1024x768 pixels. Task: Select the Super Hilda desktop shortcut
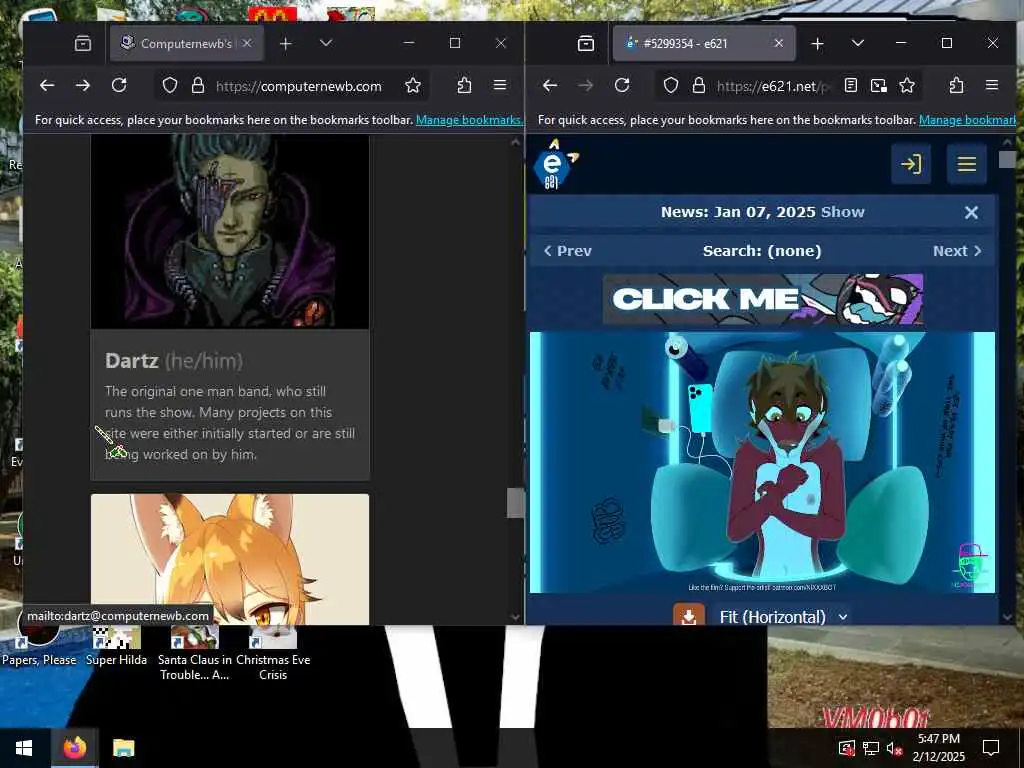(x=116, y=647)
